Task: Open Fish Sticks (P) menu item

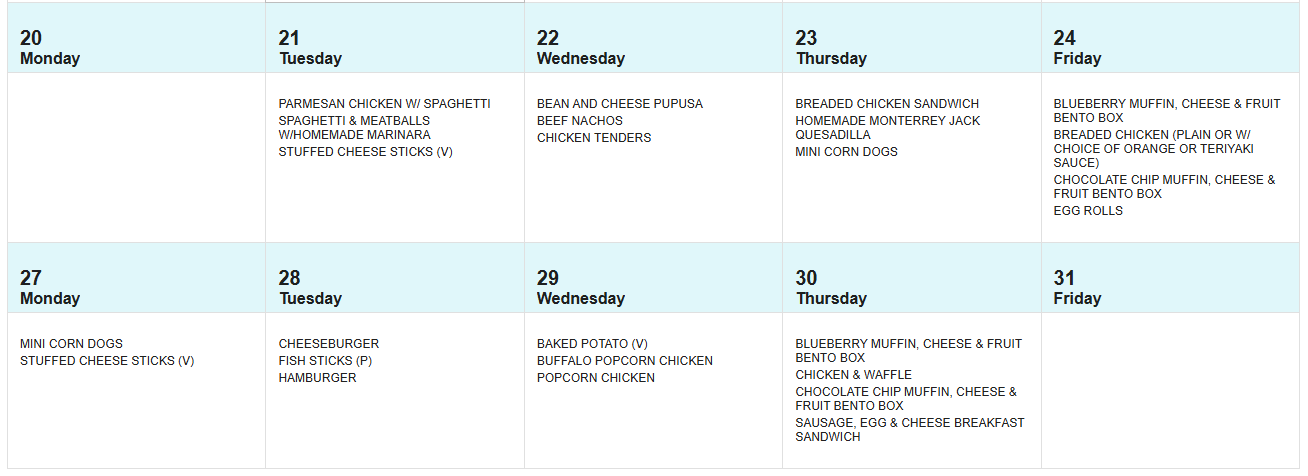Action: coord(325,361)
